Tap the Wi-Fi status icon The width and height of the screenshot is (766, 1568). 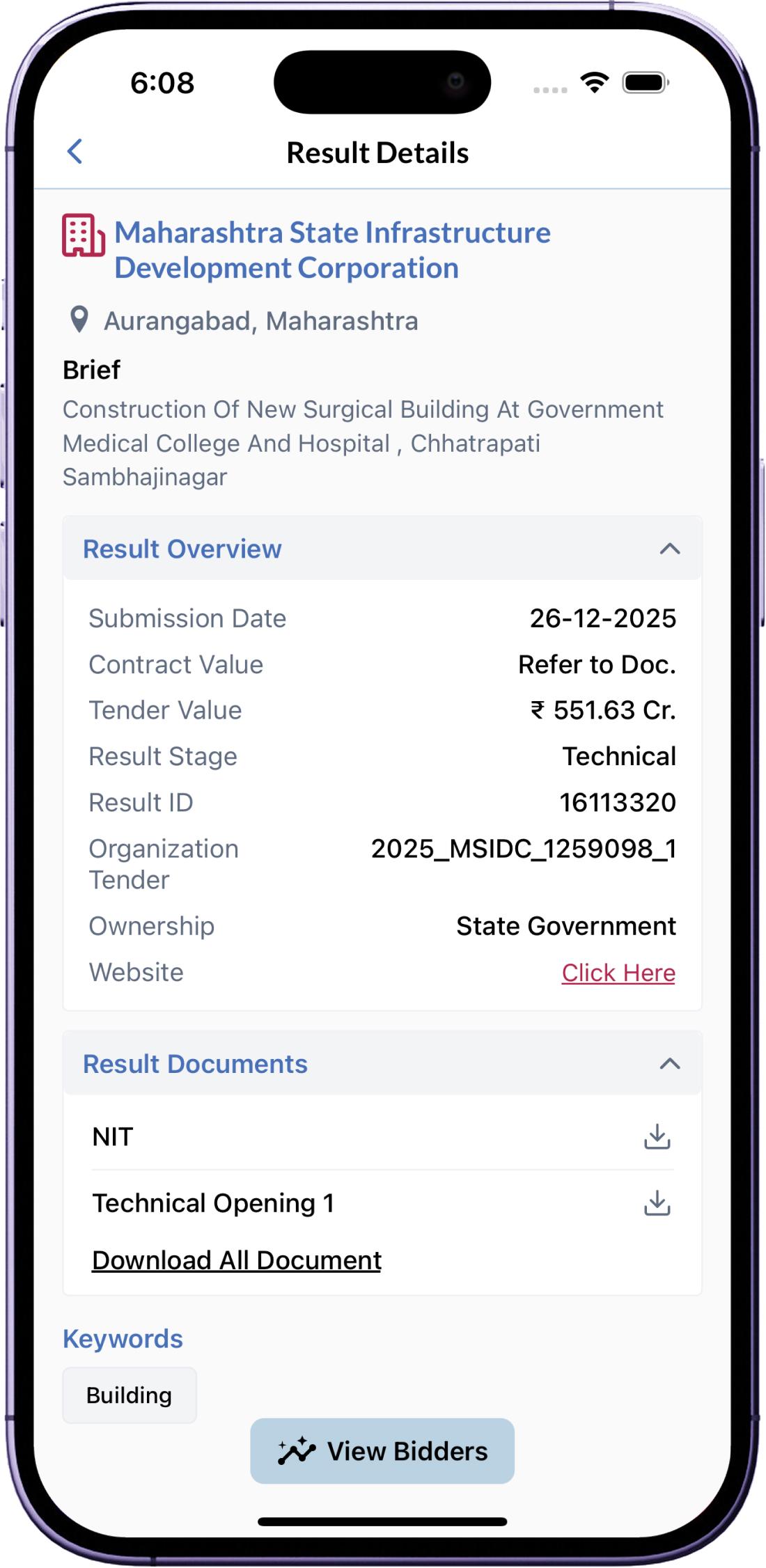[x=595, y=83]
